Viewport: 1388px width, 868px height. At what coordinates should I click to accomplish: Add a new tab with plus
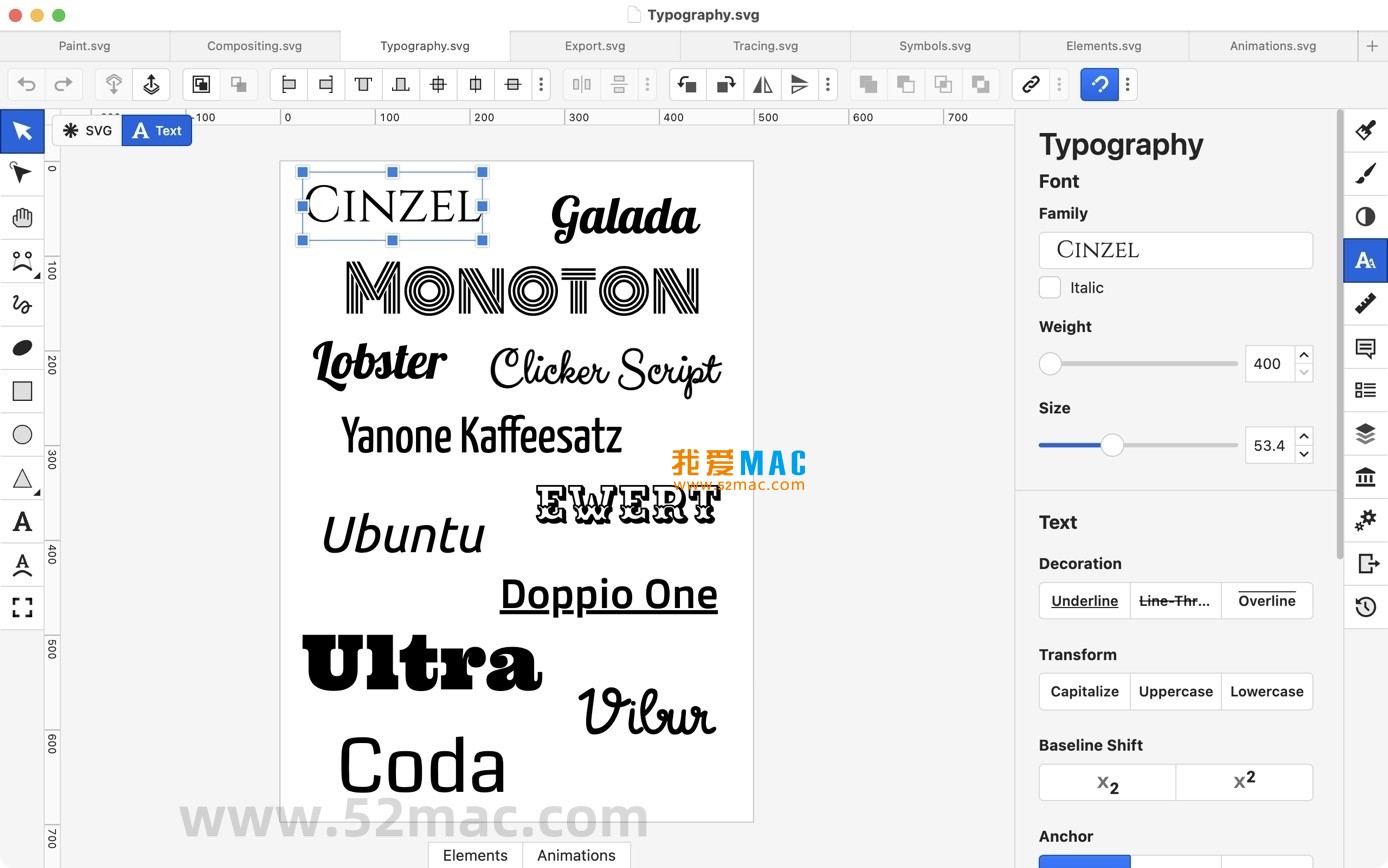click(x=1372, y=46)
